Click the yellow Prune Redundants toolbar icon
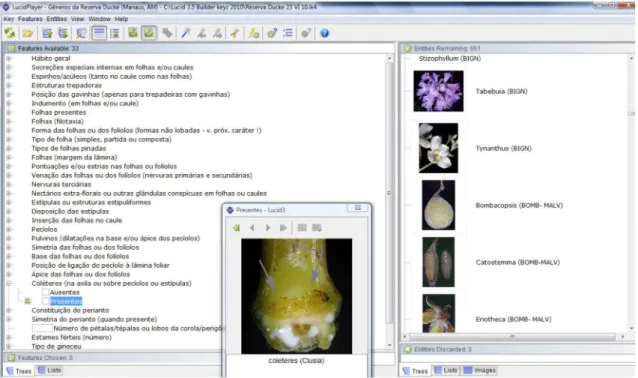Image resolution: width=638 pixels, height=378 pixels. (x=234, y=33)
